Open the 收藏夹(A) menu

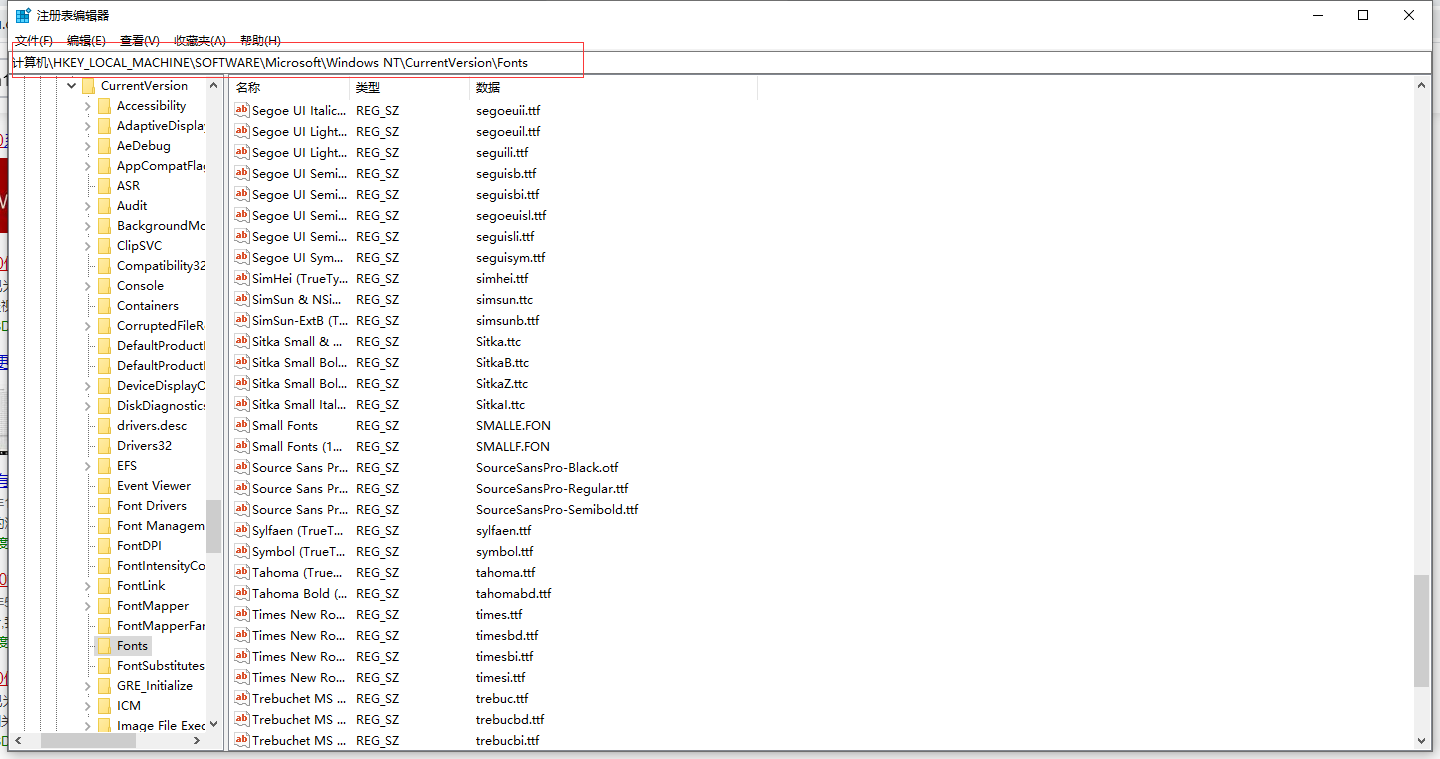coord(200,41)
